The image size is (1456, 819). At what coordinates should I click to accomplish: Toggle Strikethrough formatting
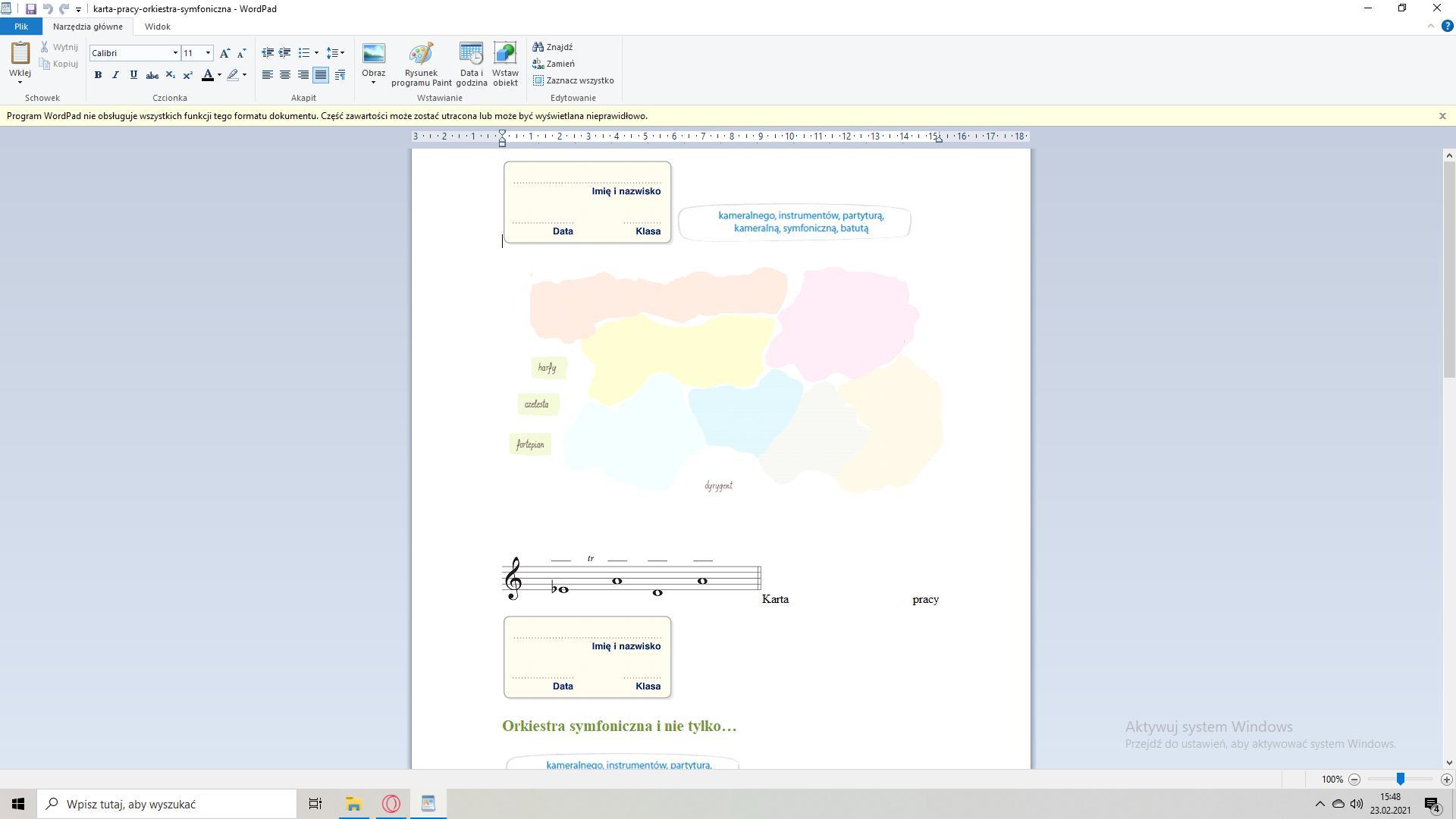tap(152, 74)
